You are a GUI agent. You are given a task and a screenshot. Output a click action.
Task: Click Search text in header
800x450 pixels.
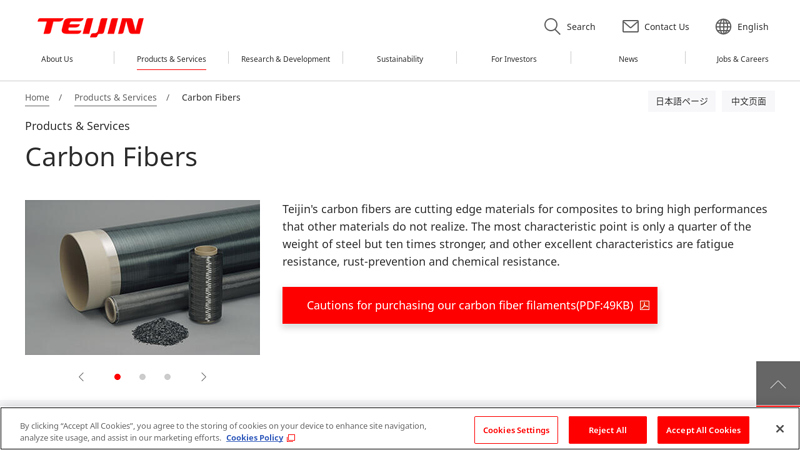[581, 27]
